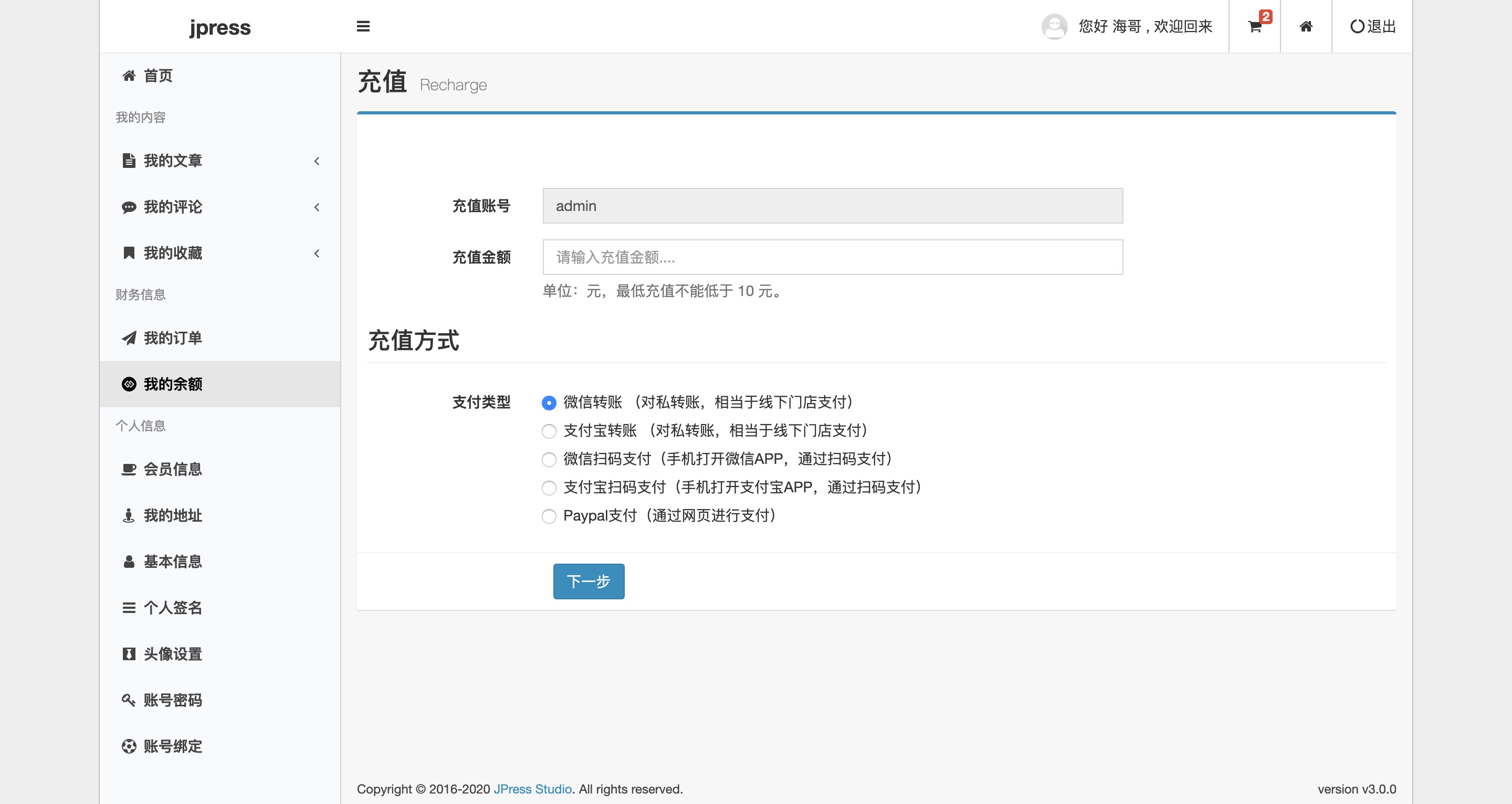Click the 首页 house icon in sidebar
This screenshot has height=804, width=1512.
click(129, 76)
